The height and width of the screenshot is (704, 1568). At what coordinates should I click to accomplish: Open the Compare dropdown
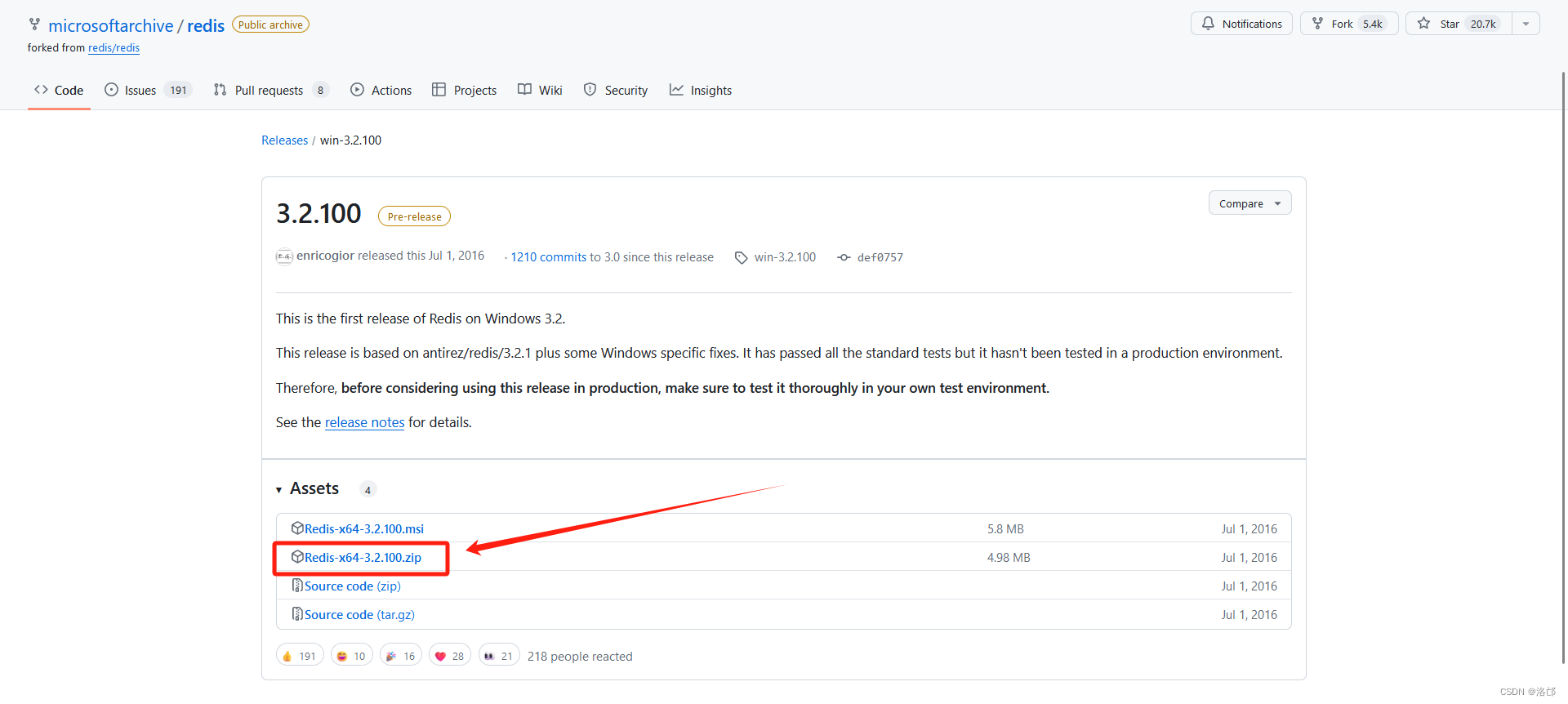click(1249, 203)
